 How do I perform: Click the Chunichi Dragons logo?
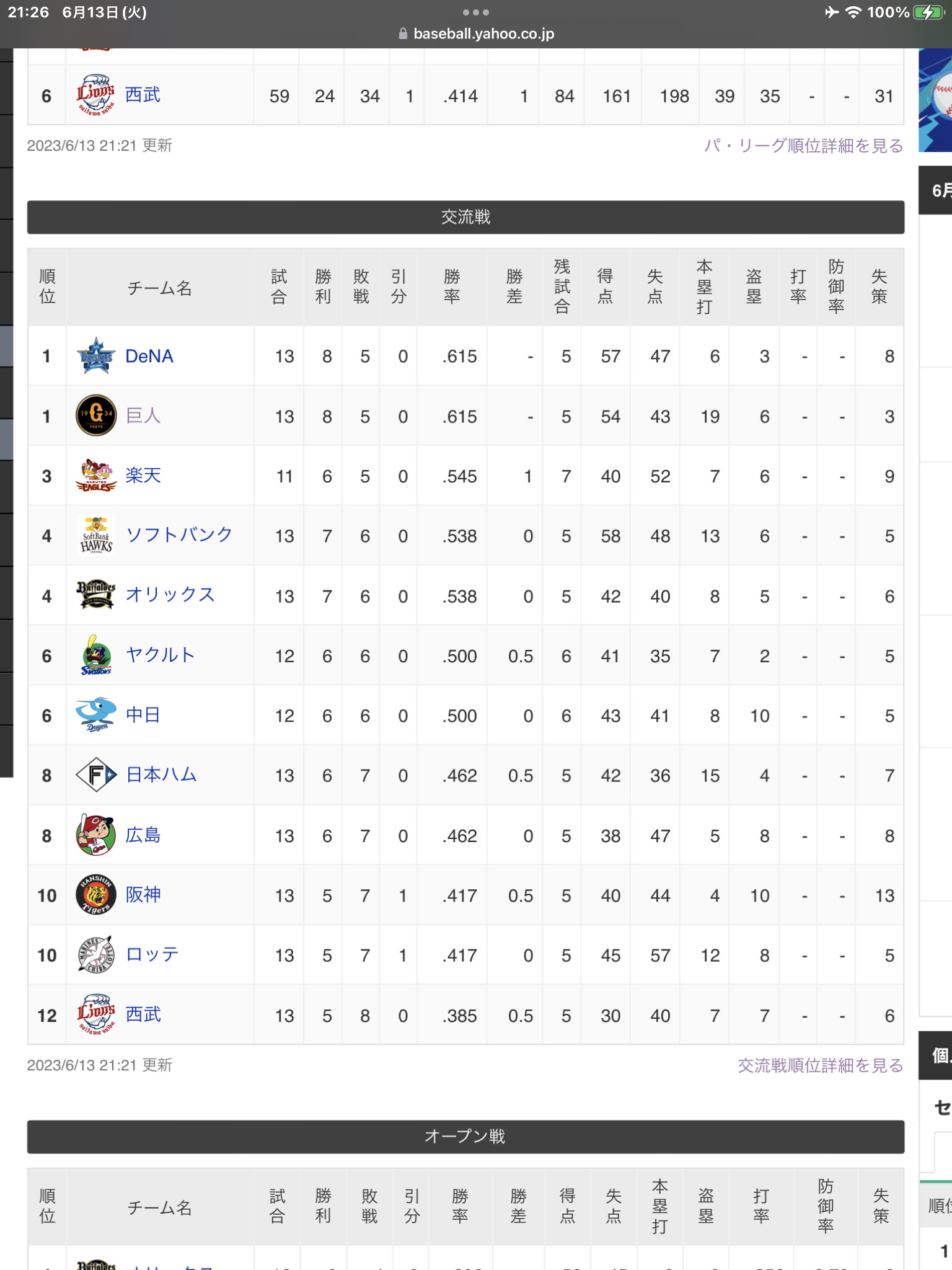[96, 715]
